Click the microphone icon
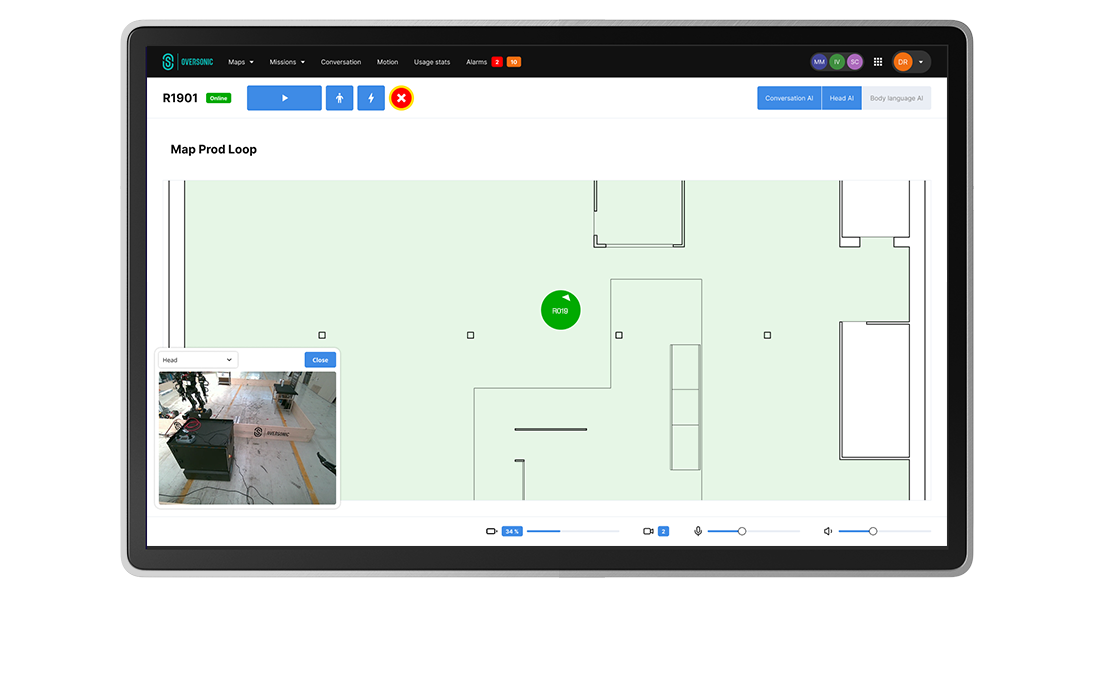The height and width of the screenshot is (700, 1100). pyautogui.click(x=698, y=531)
